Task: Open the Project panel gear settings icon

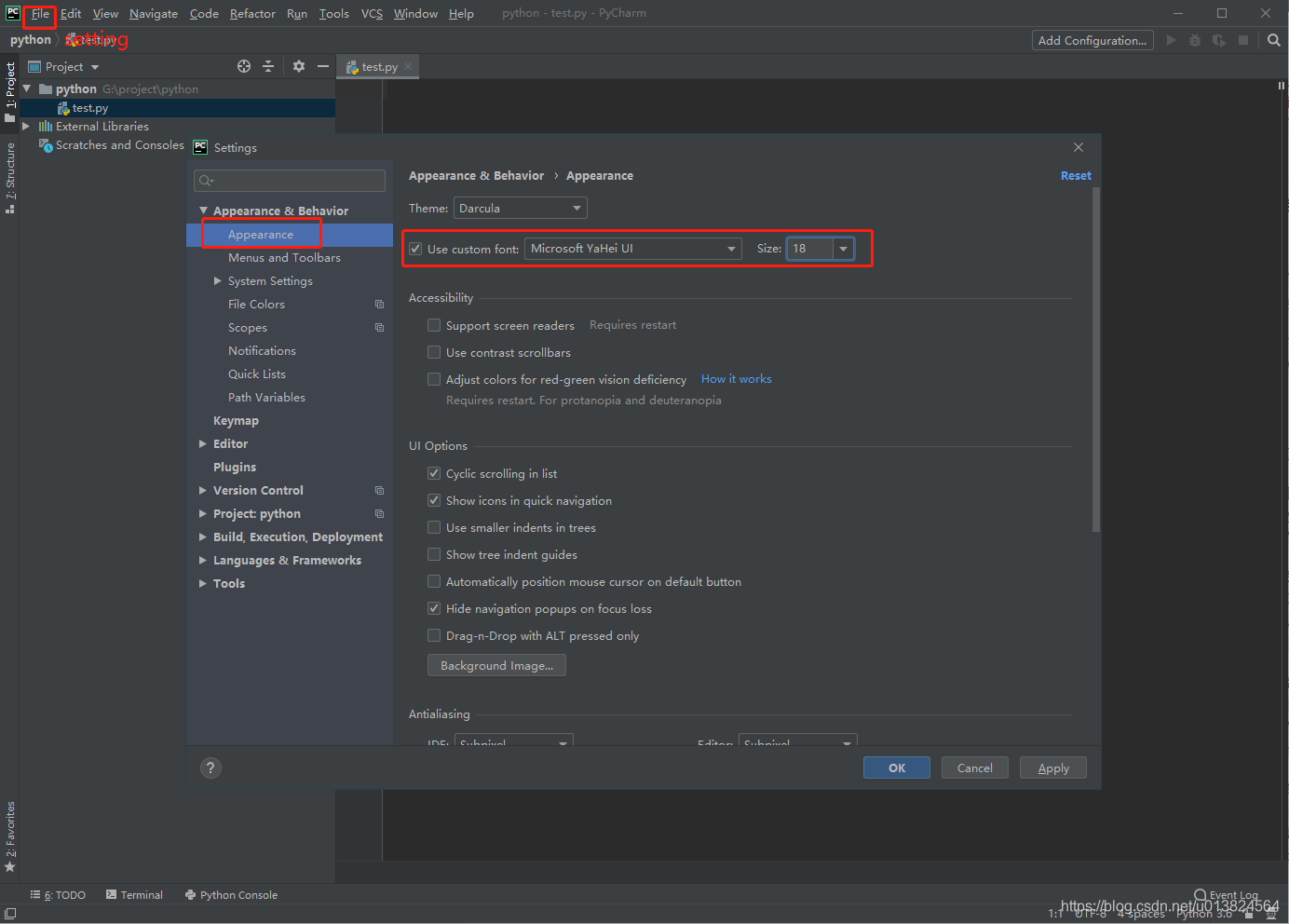Action: point(299,66)
